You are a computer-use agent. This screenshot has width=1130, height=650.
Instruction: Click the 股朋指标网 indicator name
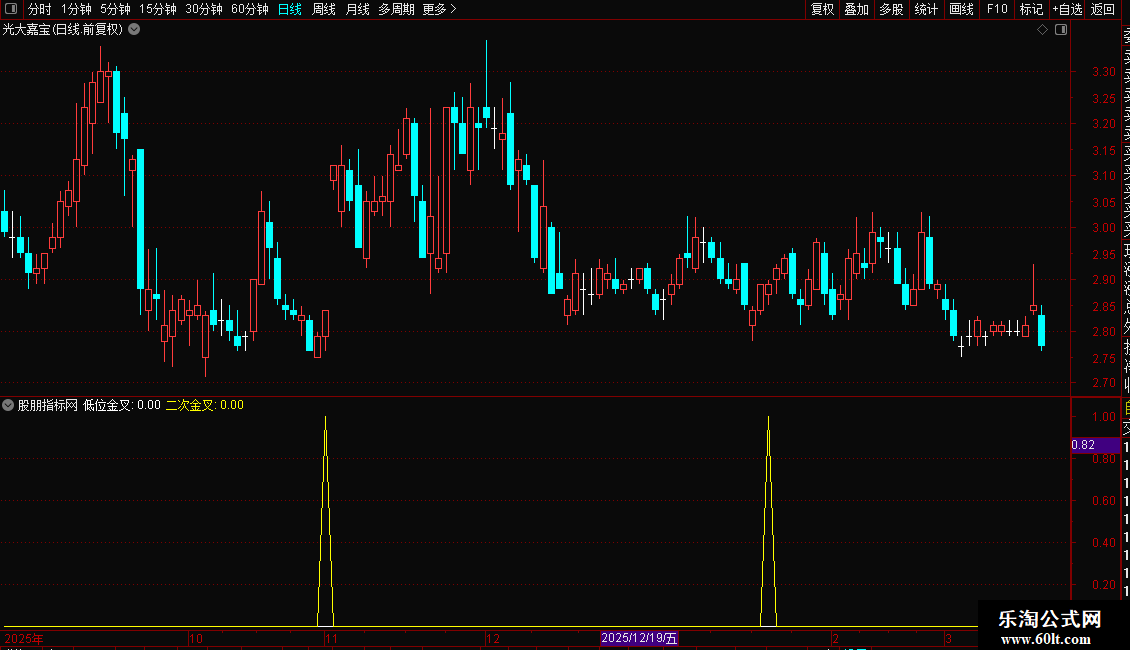click(x=48, y=405)
